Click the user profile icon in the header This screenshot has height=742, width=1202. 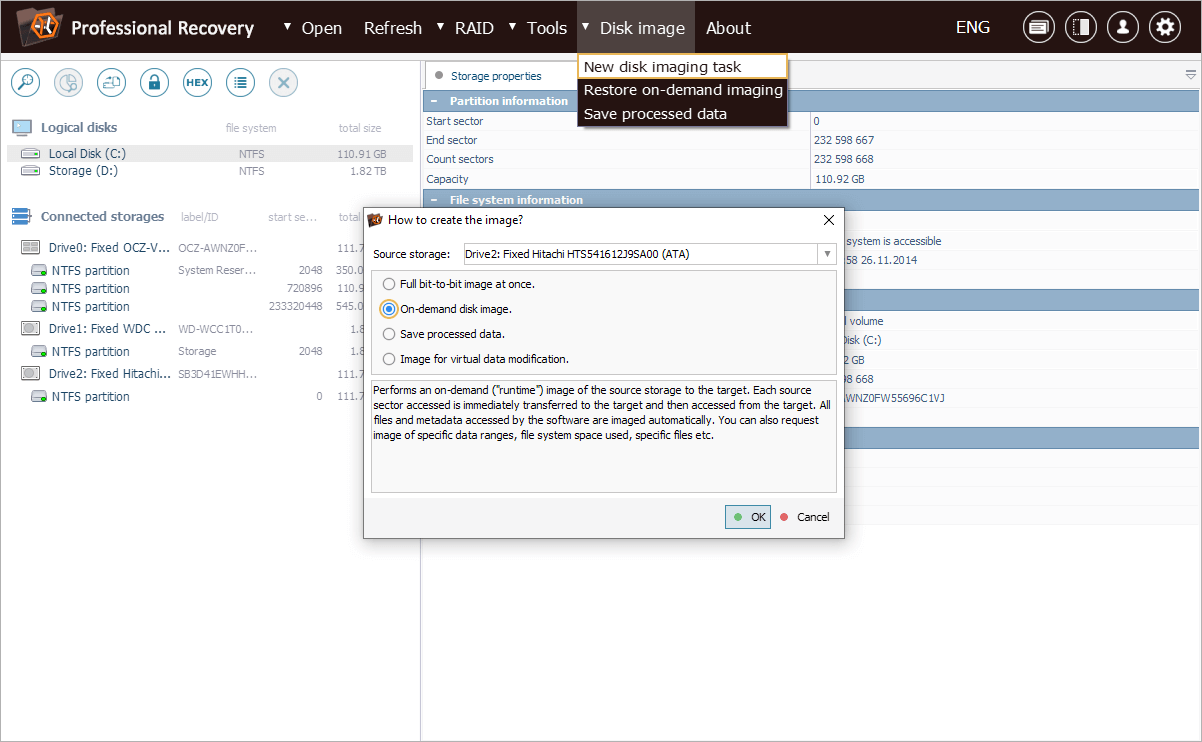(1123, 28)
